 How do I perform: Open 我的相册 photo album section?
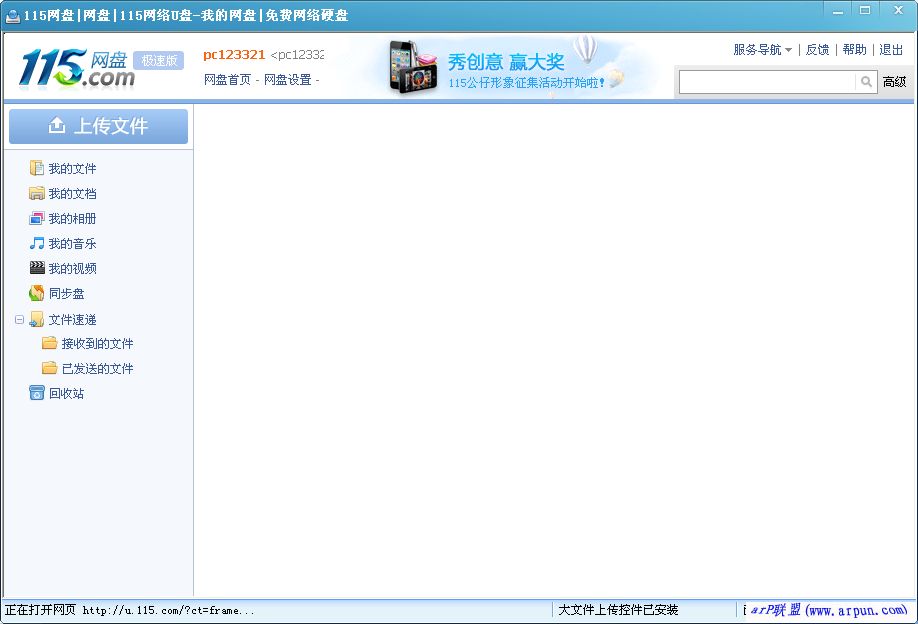[x=70, y=218]
